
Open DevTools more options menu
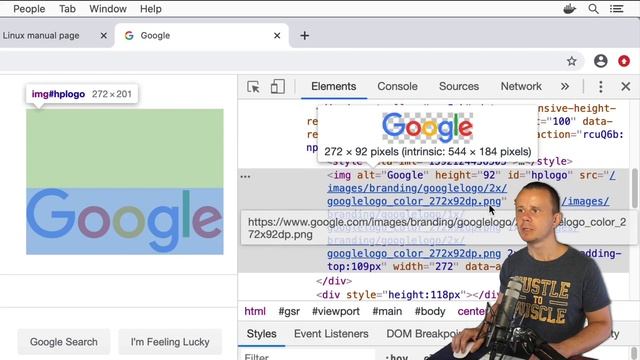[x=600, y=87]
